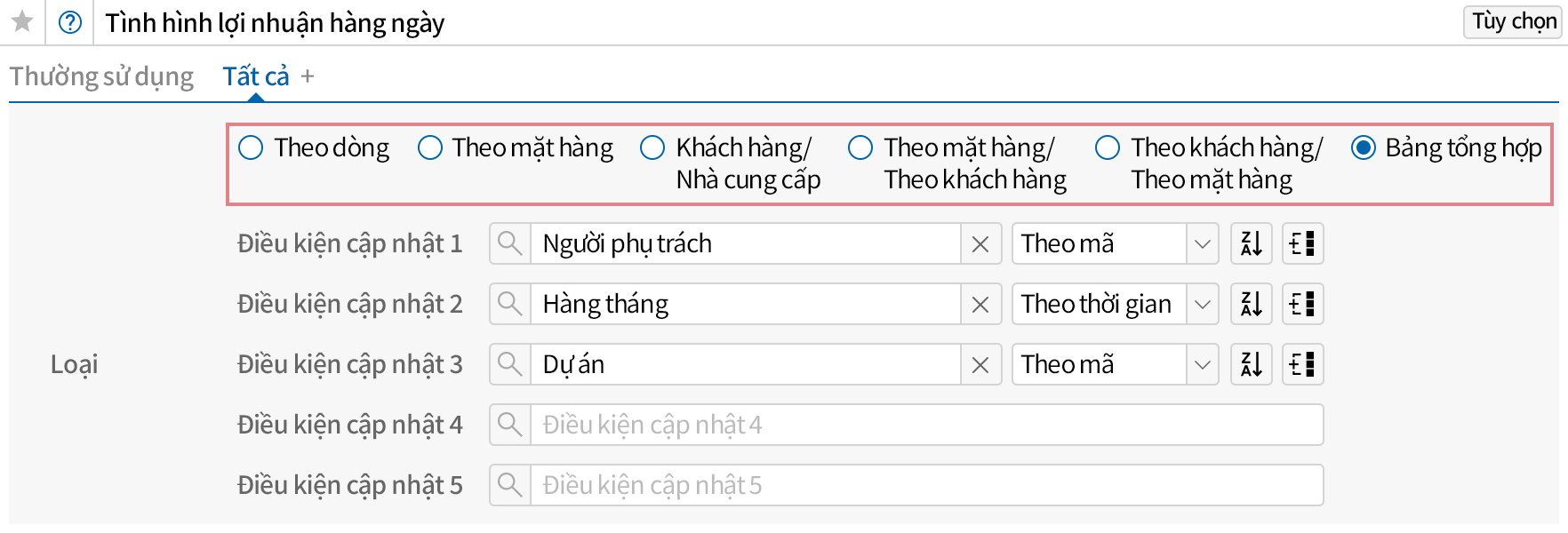This screenshot has height=533, width=1568.
Task: Click the Điều kiện cập nhật 4 input field
Action: click(926, 425)
